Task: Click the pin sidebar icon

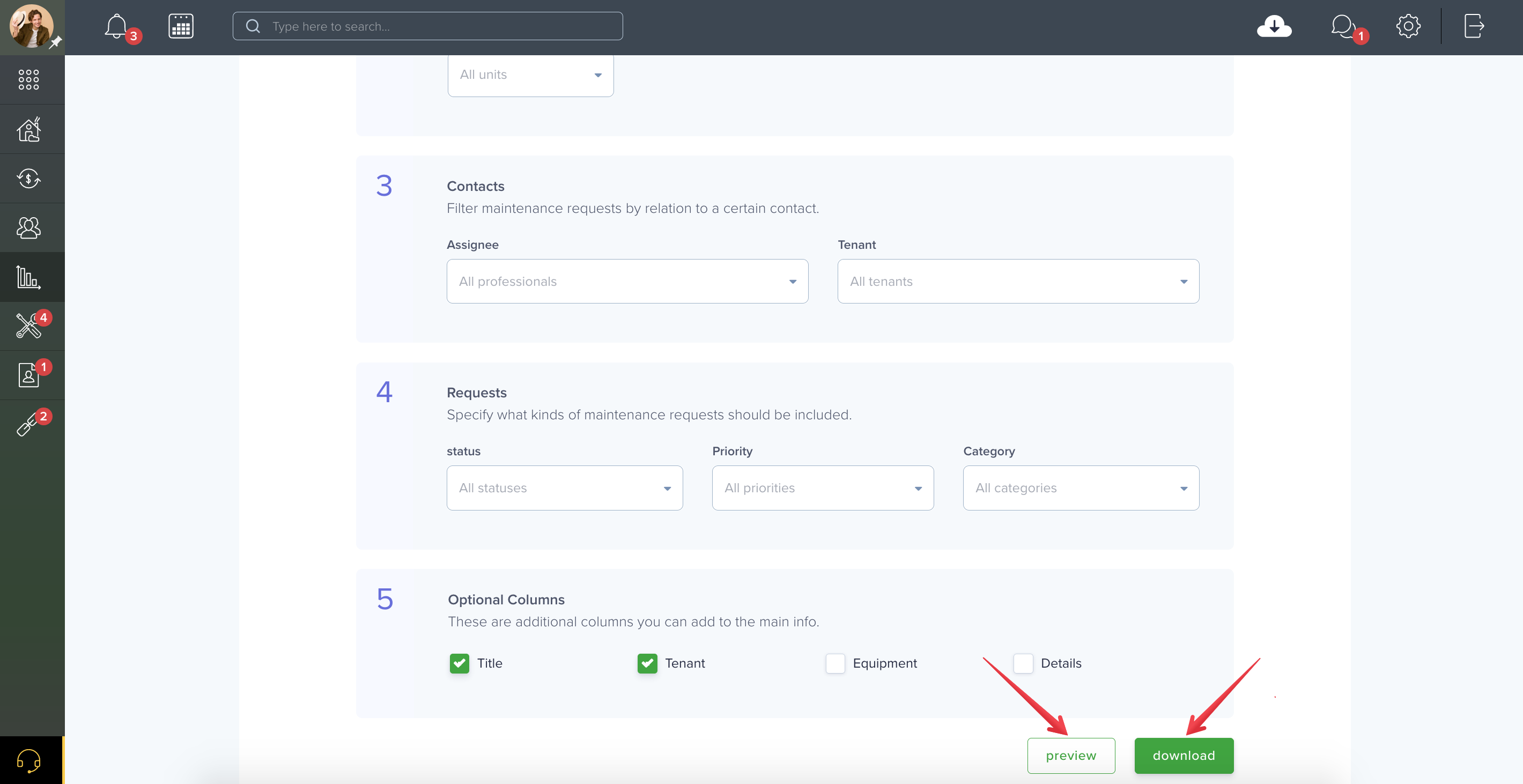Action: click(x=56, y=42)
